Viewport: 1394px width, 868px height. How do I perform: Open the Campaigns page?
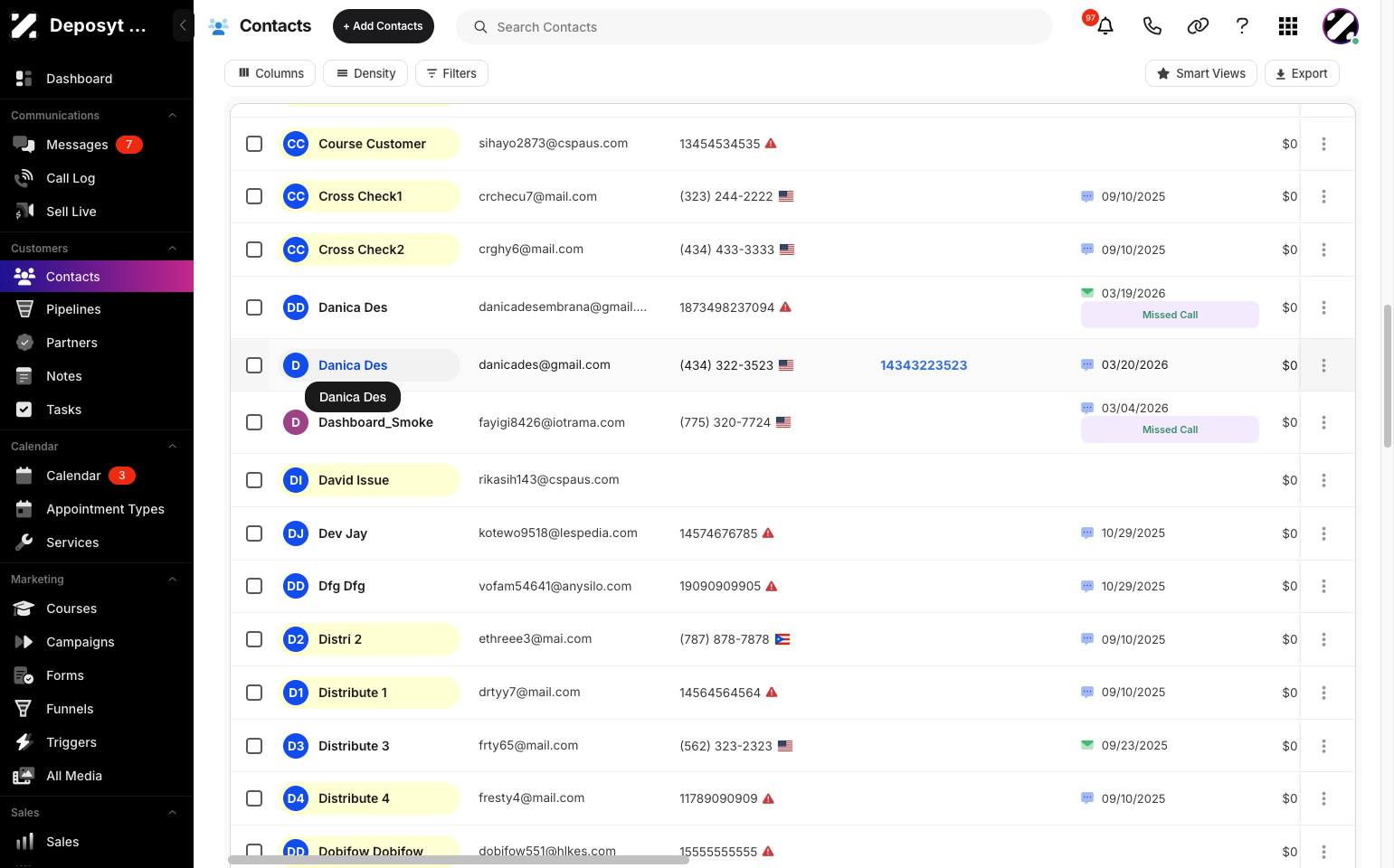(97, 642)
